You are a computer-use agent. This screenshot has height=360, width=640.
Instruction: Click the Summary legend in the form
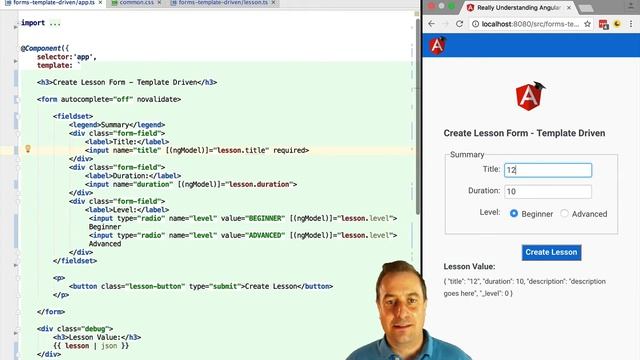pos(467,155)
